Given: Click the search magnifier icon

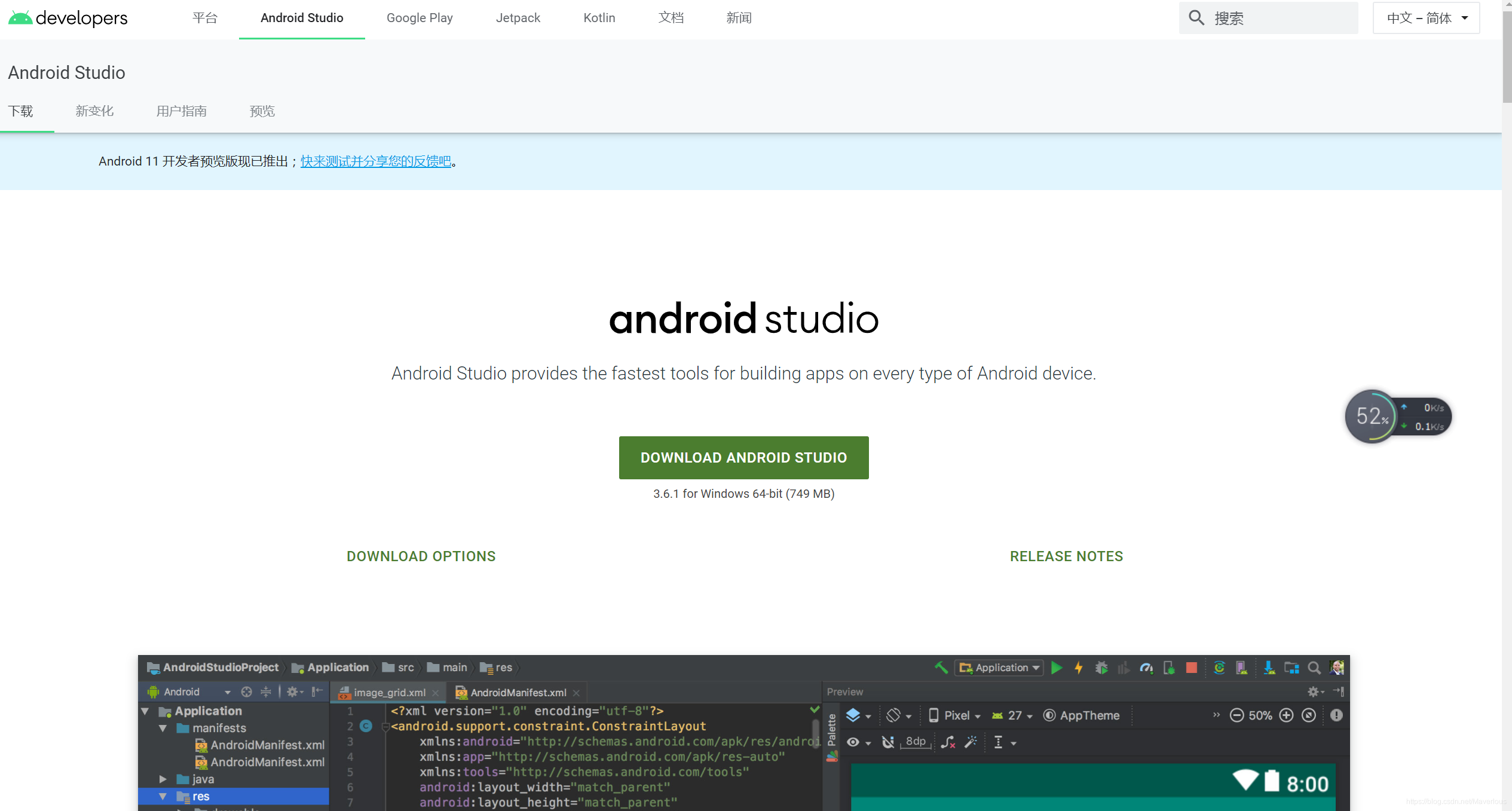Looking at the screenshot, I should [1196, 18].
